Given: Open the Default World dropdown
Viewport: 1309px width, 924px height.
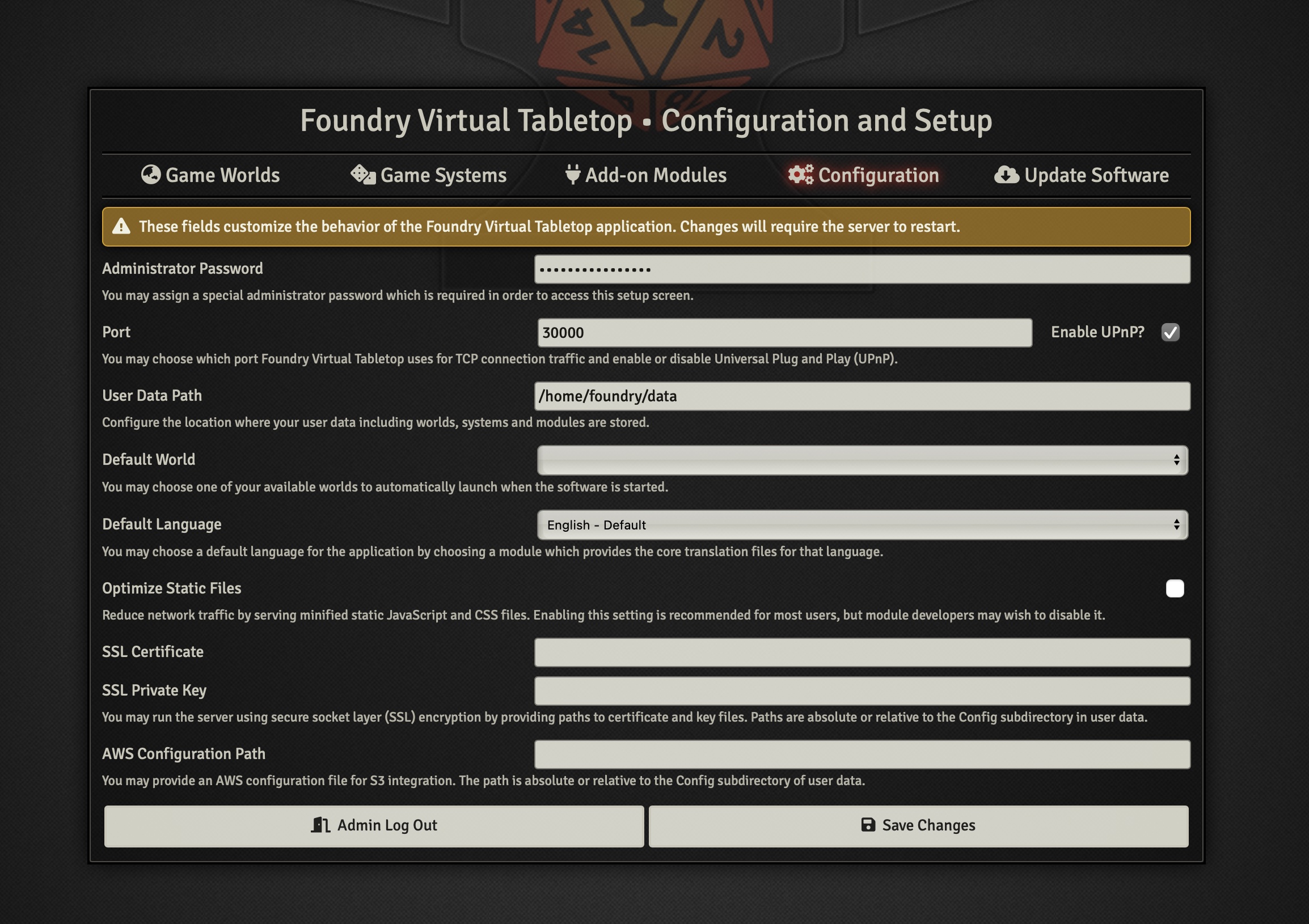Looking at the screenshot, I should pos(862,460).
